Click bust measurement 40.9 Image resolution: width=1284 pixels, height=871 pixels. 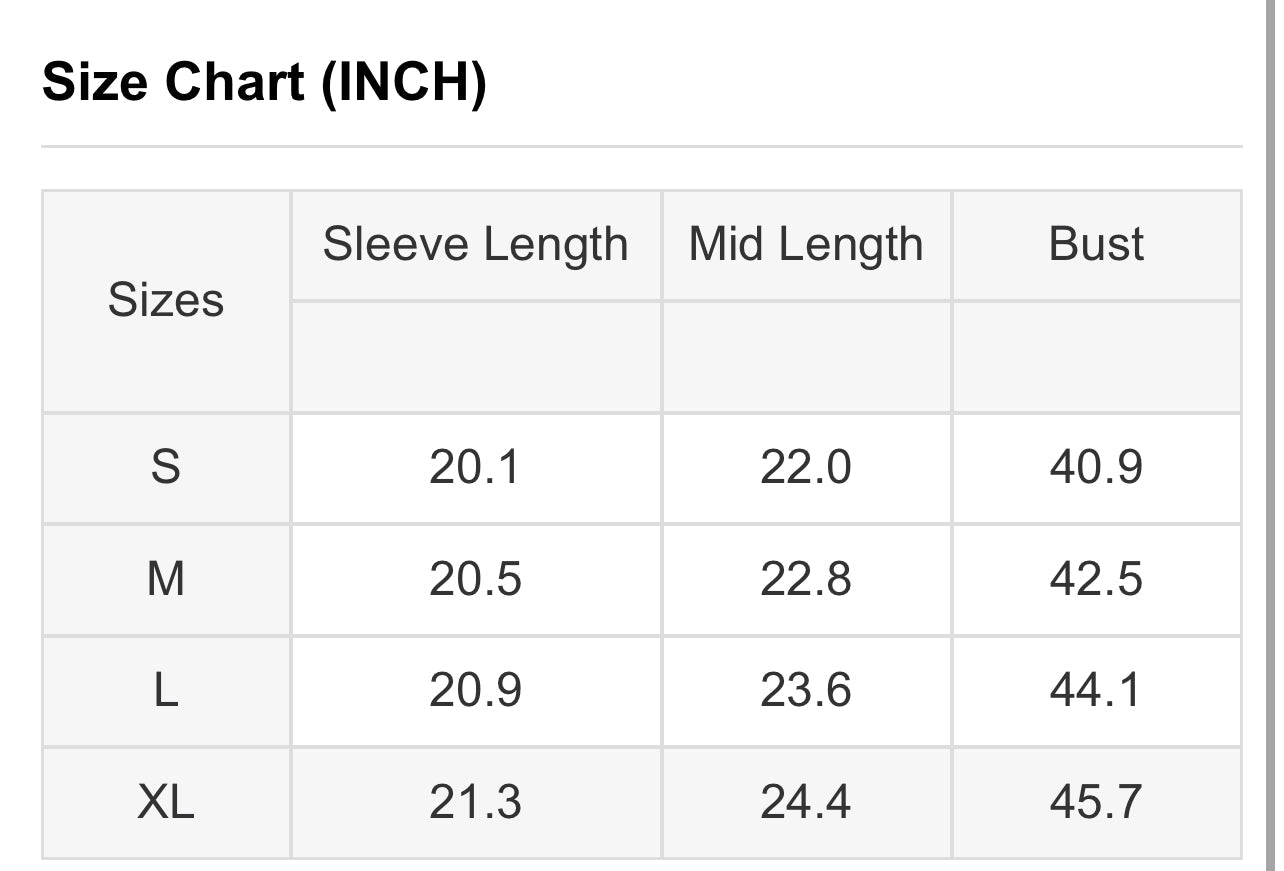(1096, 467)
